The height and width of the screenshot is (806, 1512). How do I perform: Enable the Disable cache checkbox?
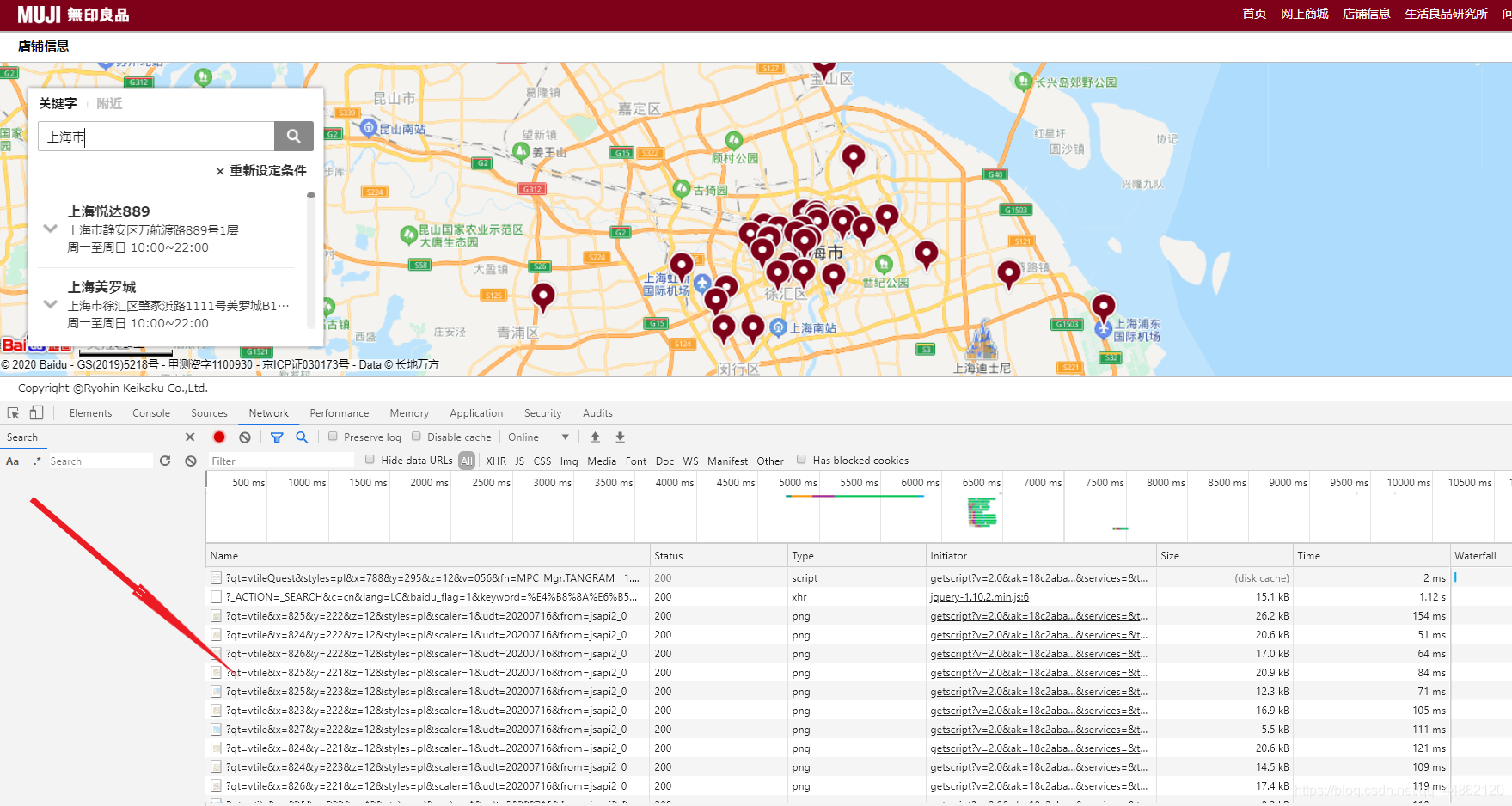tap(417, 437)
